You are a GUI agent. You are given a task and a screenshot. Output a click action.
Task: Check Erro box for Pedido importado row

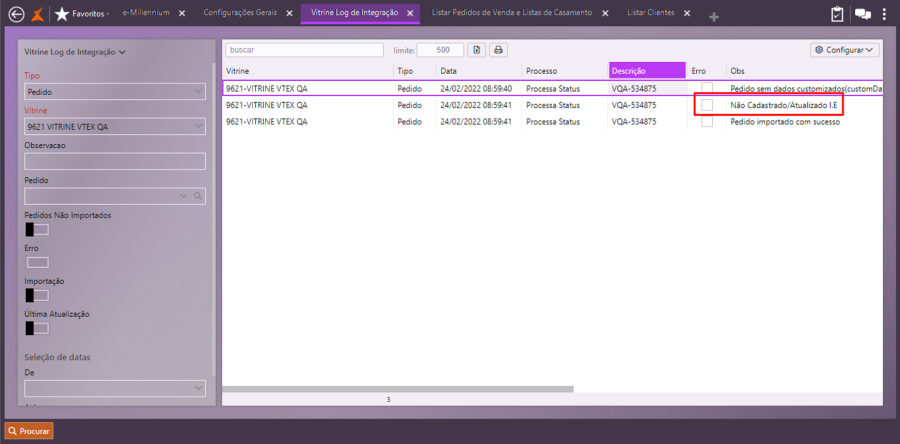click(707, 122)
